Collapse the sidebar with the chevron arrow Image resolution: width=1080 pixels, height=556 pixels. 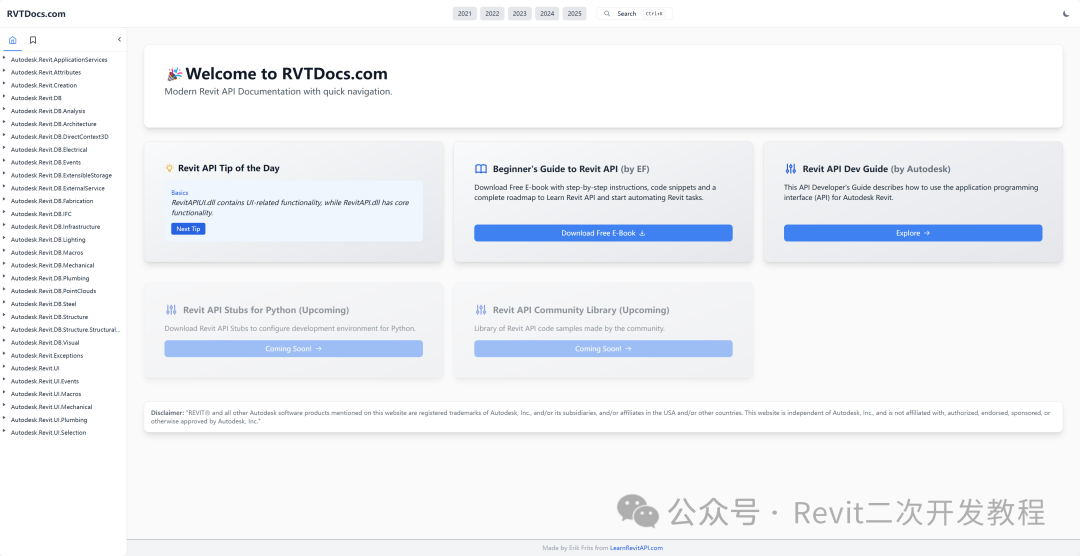[x=119, y=40]
